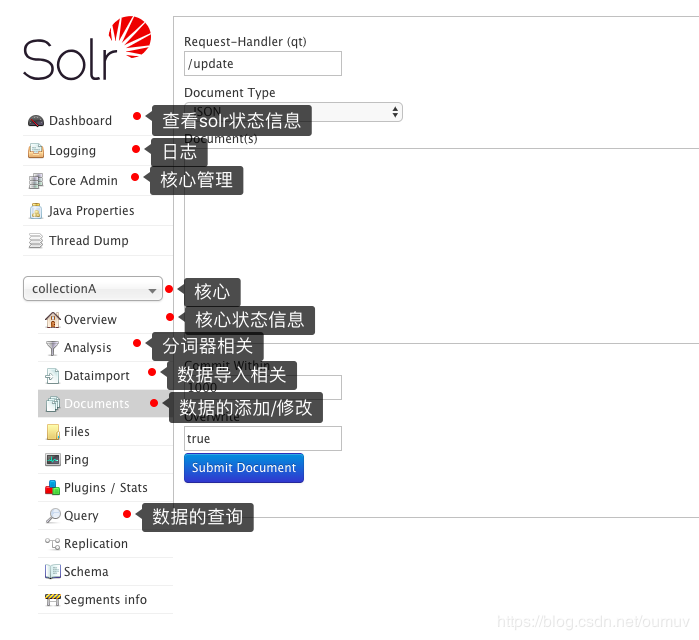The width and height of the screenshot is (699, 640).
Task: Open the collectionA core selector dropdown
Action: (x=93, y=289)
